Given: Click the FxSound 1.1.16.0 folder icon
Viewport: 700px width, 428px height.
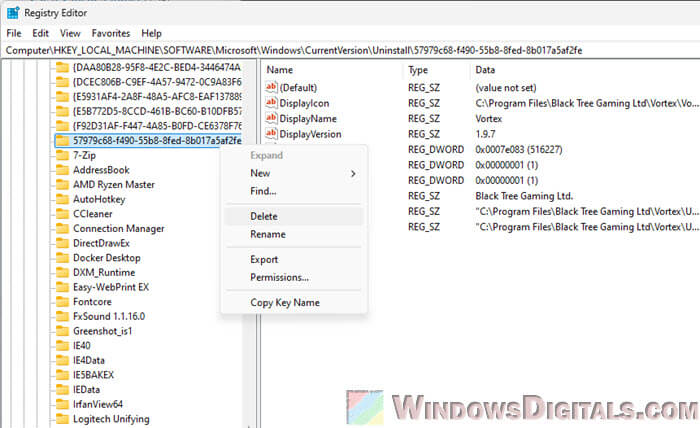Looking at the screenshot, I should coord(62,316).
